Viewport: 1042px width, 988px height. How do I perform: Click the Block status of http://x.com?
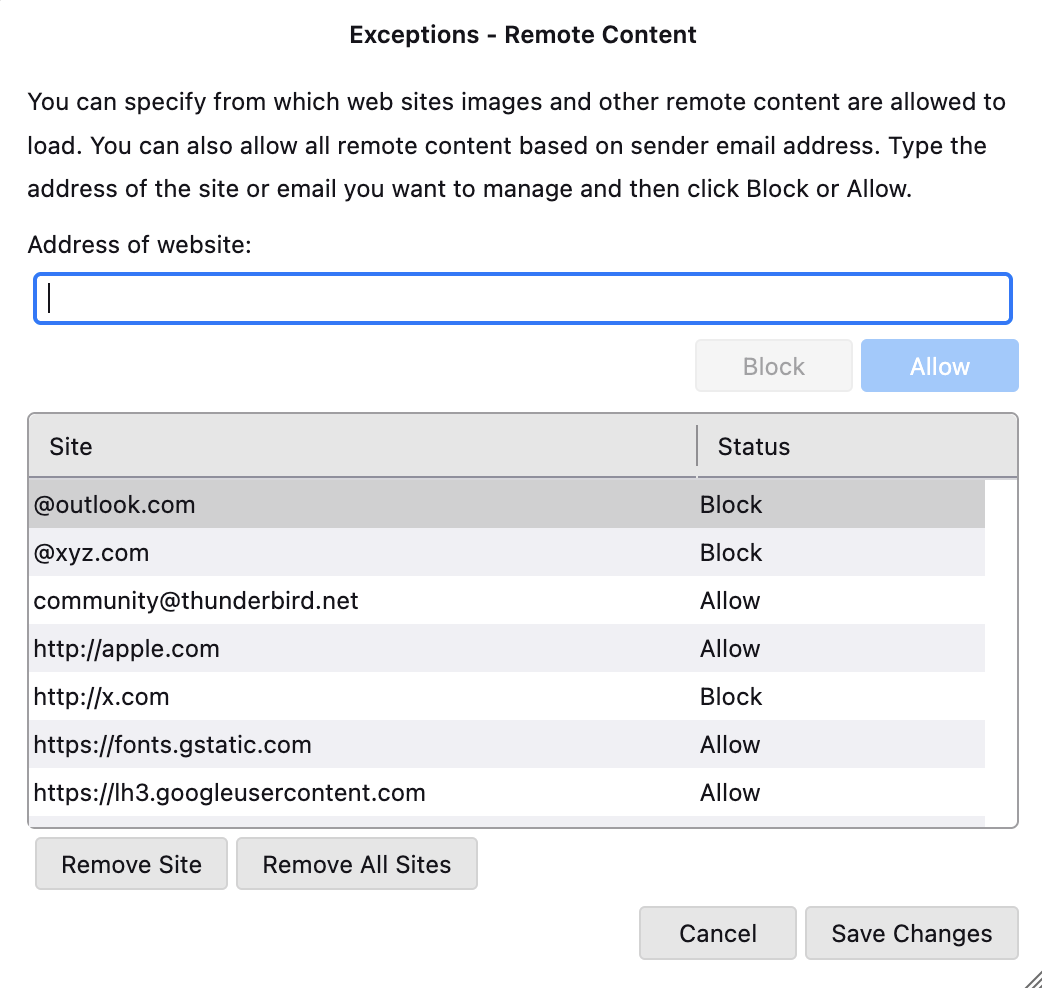point(731,697)
